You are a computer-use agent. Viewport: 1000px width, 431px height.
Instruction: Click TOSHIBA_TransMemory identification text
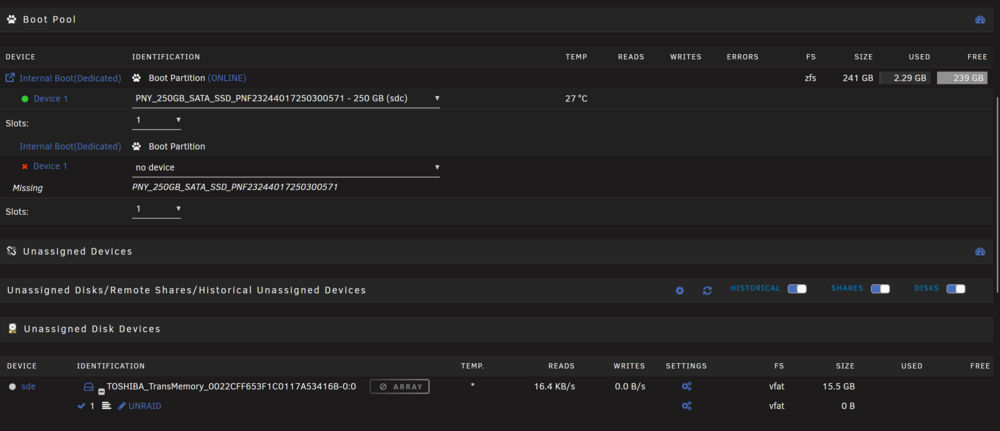(x=231, y=386)
